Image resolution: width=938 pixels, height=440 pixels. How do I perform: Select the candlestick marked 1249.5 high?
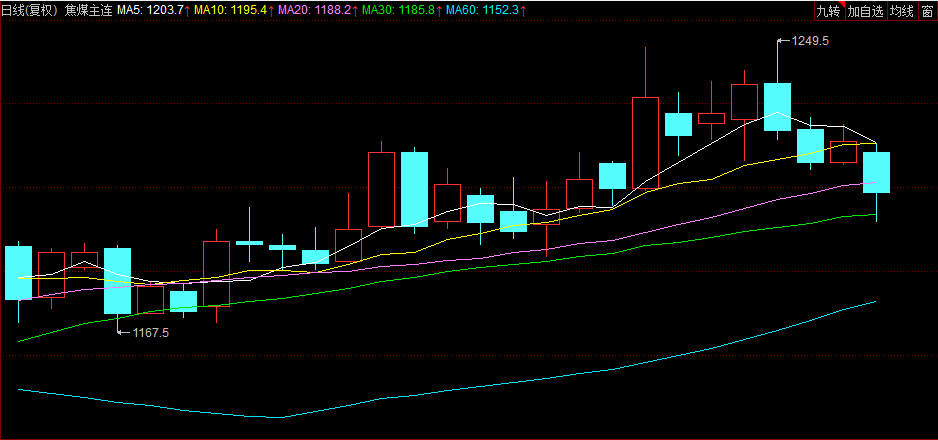coord(778,106)
